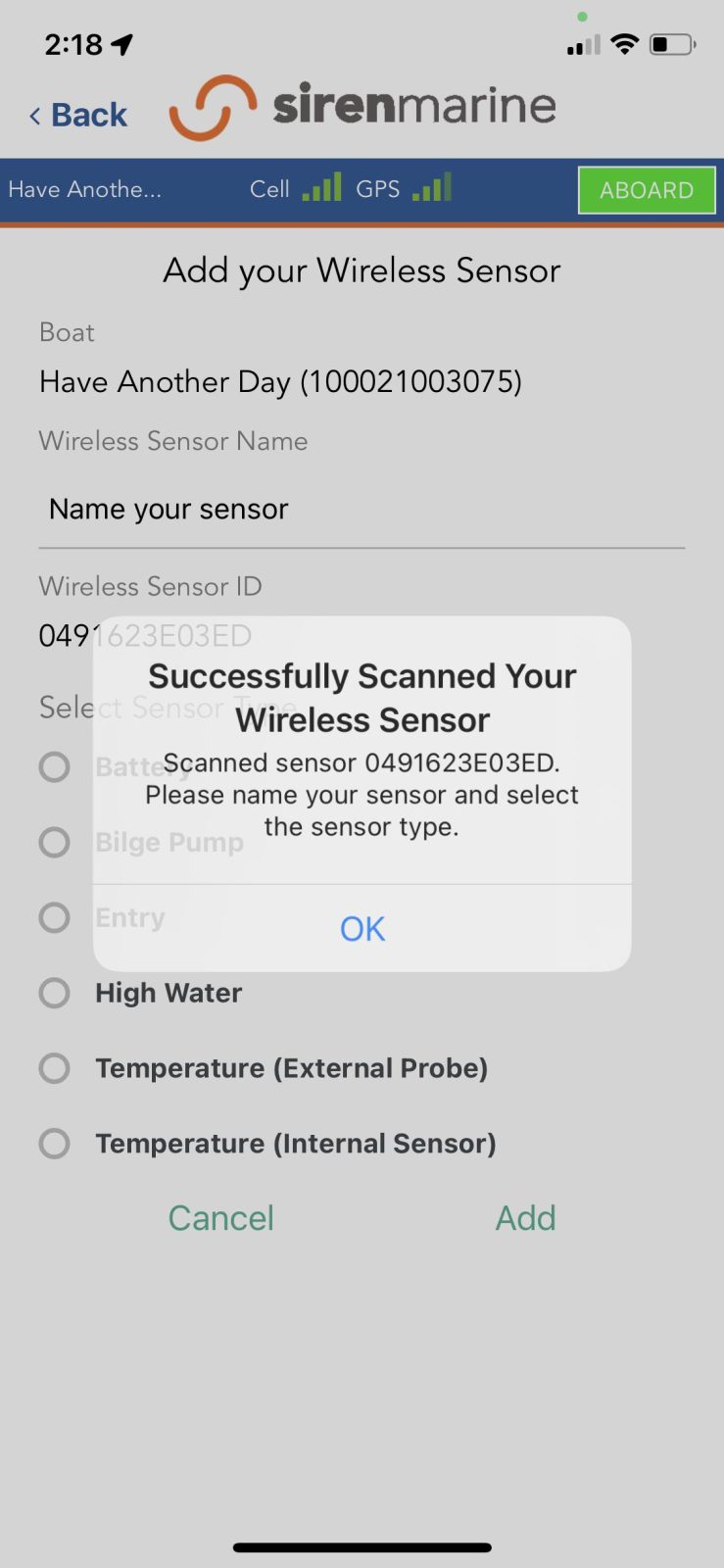Tap Add to save the sensor
This screenshot has height=1568, width=724.
click(525, 1218)
